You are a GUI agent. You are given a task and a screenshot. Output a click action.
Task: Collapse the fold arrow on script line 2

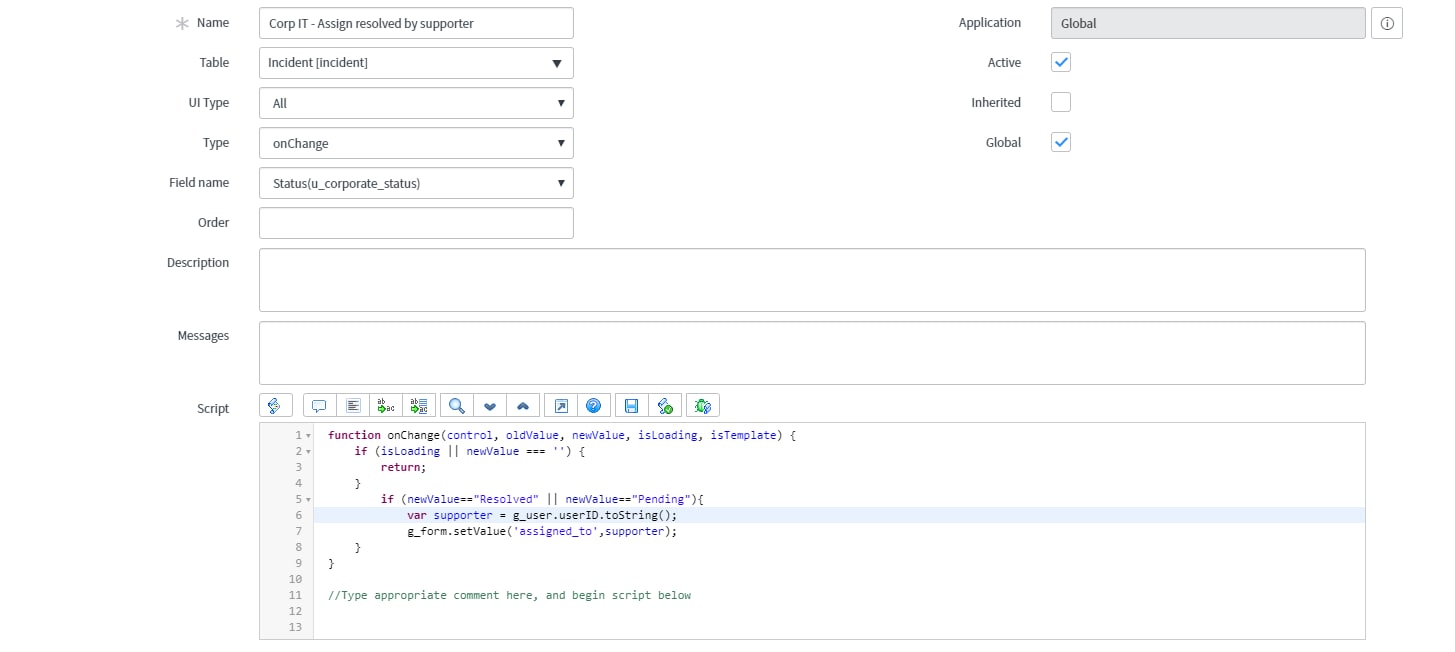(x=307, y=452)
